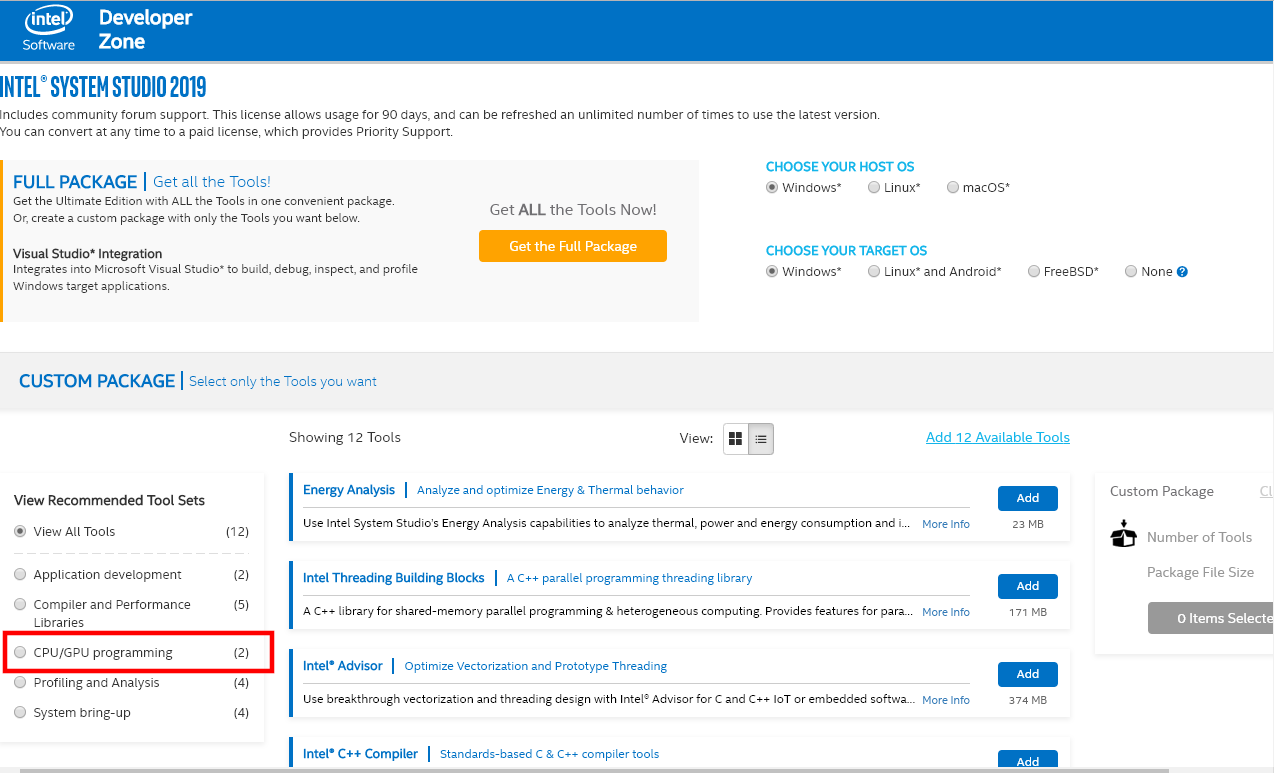Image resolution: width=1274 pixels, height=773 pixels.
Task: Click the 0 Items Selected button
Action: pyautogui.click(x=1211, y=618)
